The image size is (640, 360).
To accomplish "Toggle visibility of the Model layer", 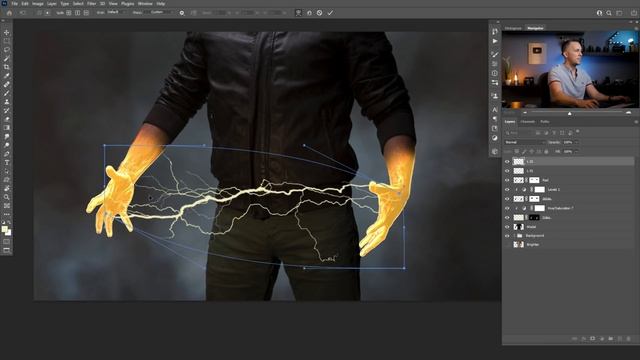I will click(x=507, y=227).
